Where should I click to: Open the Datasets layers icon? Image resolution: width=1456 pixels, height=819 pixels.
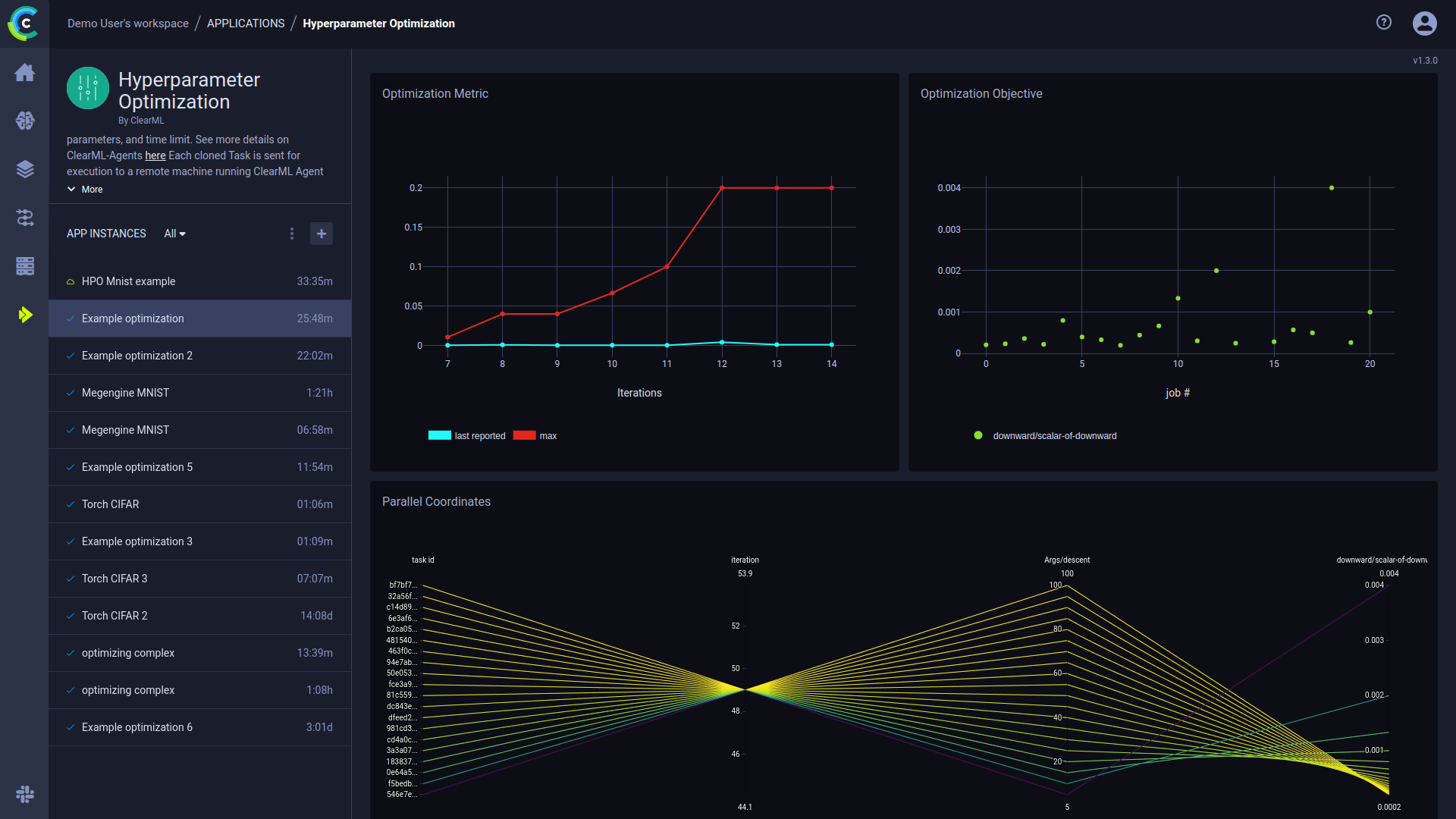[24, 169]
